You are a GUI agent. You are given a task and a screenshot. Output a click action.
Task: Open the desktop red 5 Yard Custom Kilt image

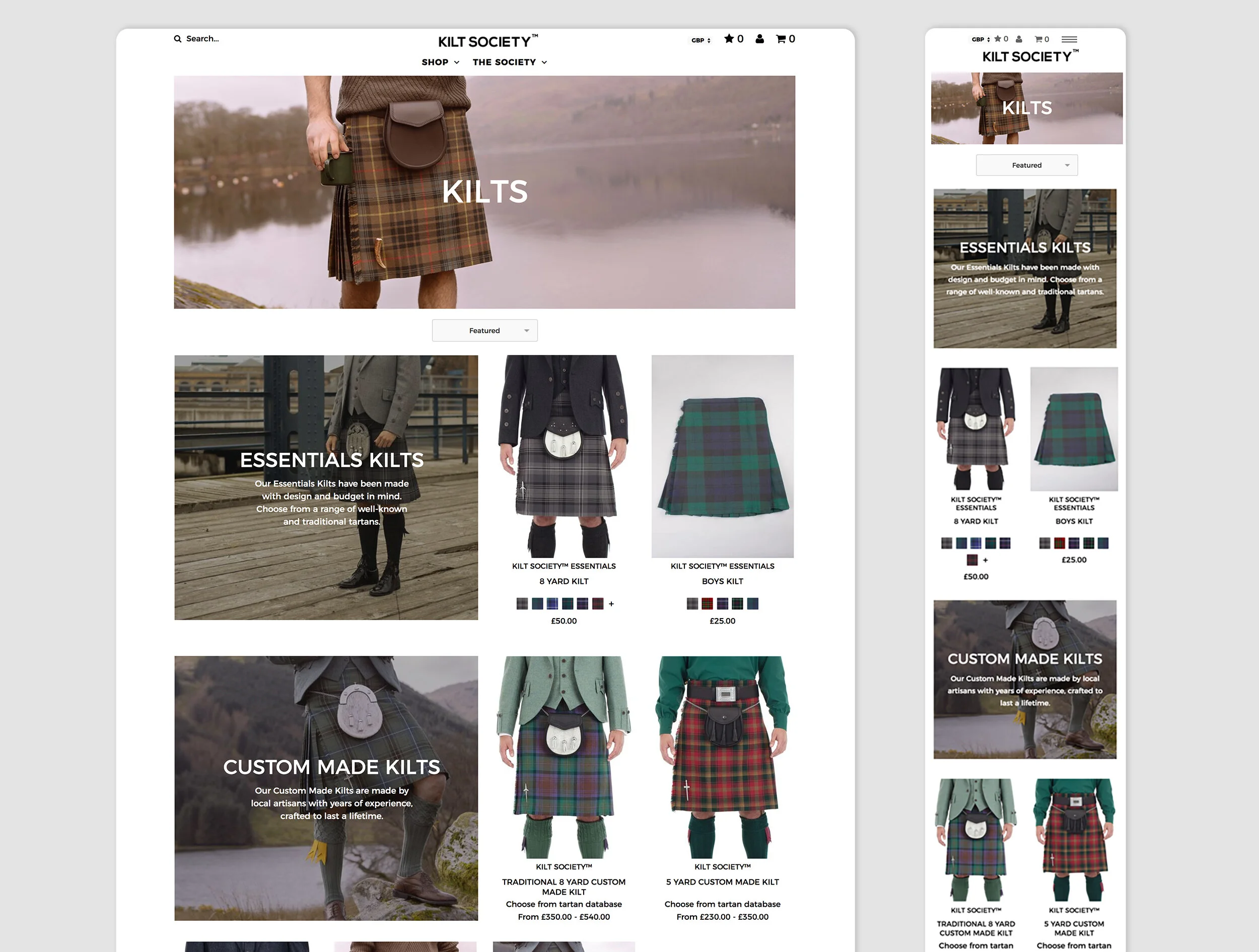[722, 757]
